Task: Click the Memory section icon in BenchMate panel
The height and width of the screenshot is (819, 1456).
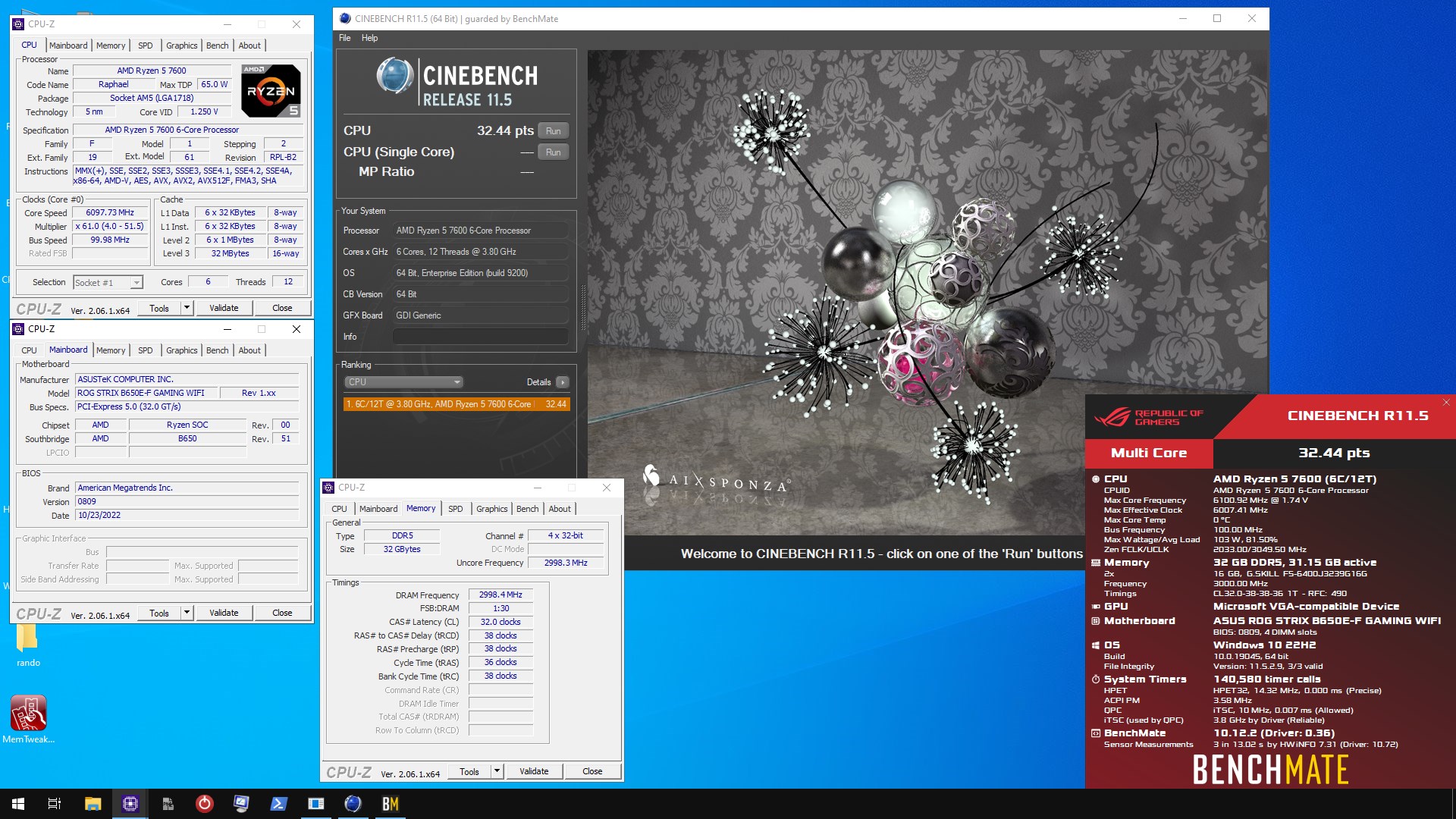Action: click(x=1096, y=563)
